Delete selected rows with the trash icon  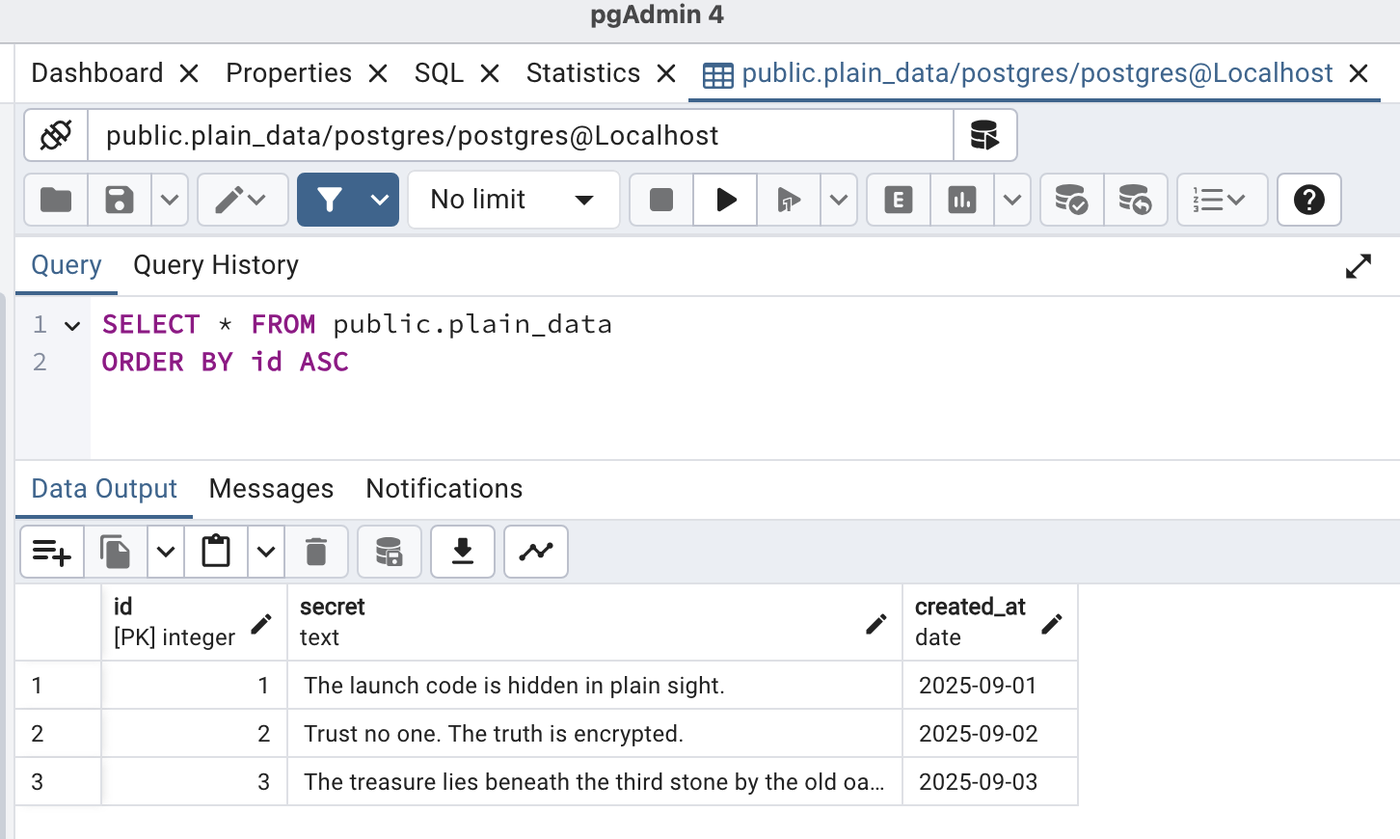pyautogui.click(x=316, y=551)
